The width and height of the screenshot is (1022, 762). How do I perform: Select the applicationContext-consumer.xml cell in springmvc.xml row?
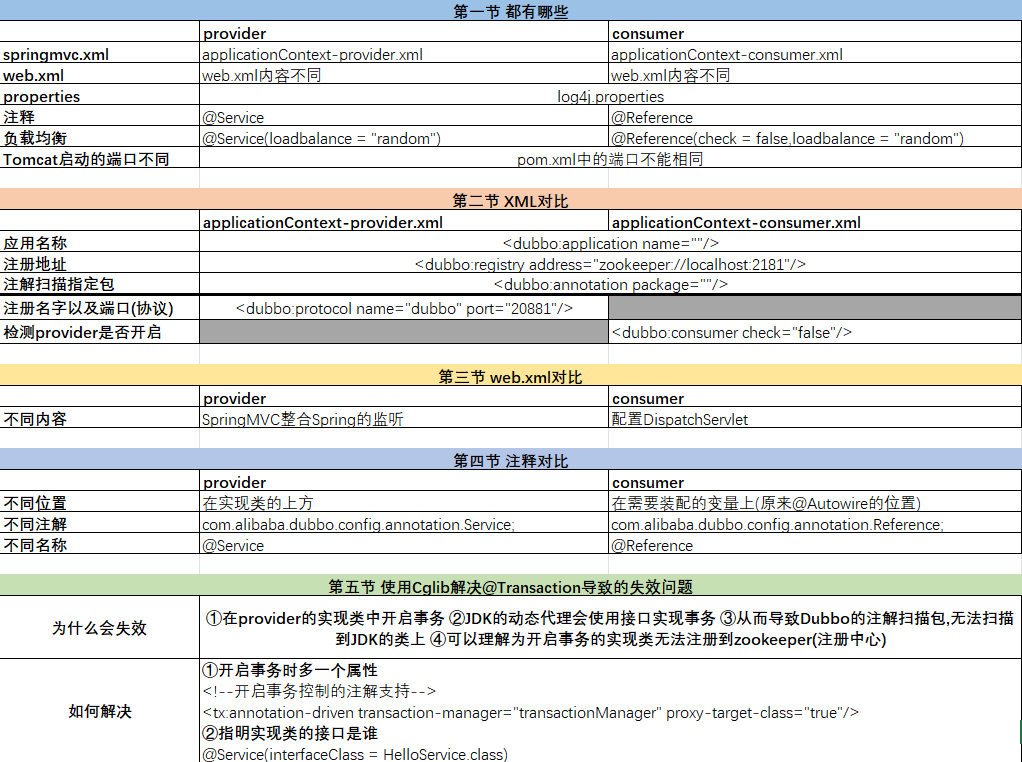click(x=726, y=55)
